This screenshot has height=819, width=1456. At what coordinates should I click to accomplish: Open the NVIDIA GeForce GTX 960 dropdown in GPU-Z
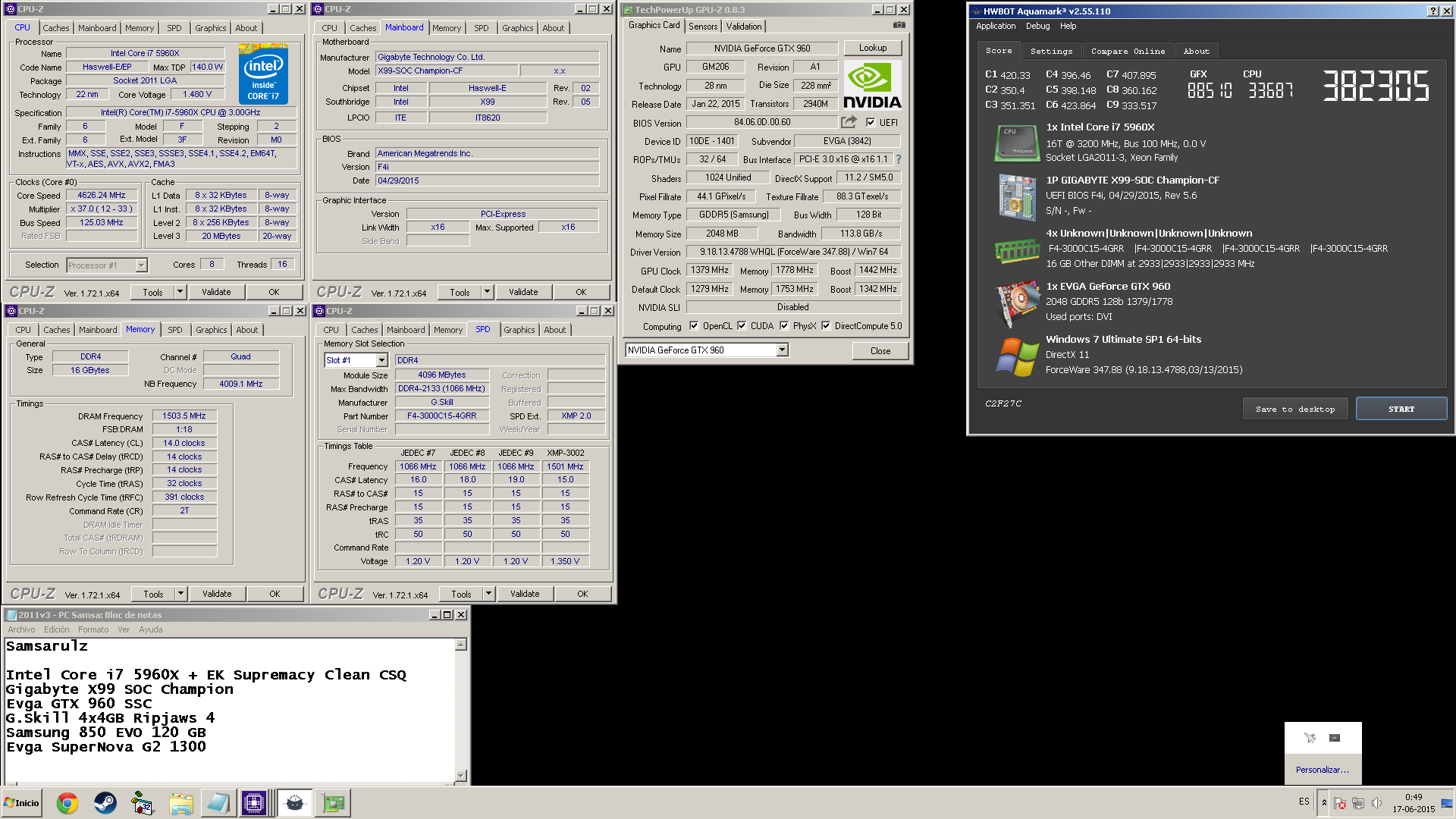(782, 350)
